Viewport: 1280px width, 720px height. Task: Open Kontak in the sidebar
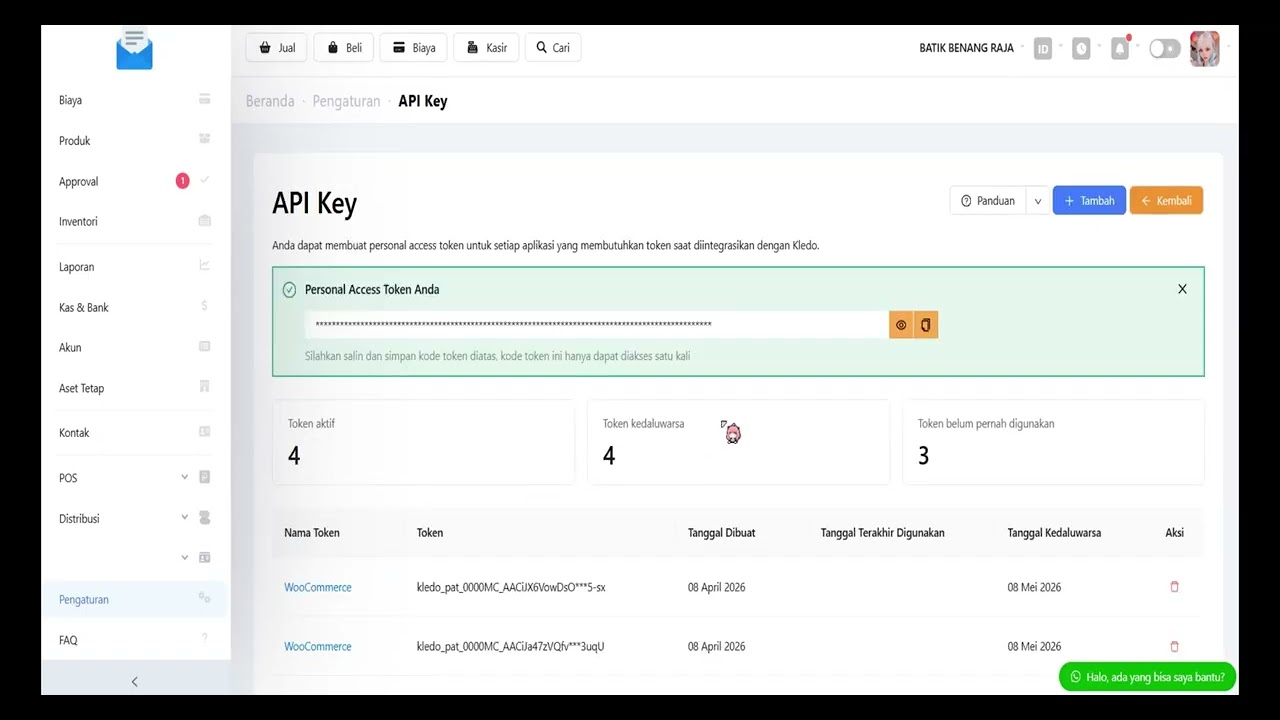click(x=135, y=433)
